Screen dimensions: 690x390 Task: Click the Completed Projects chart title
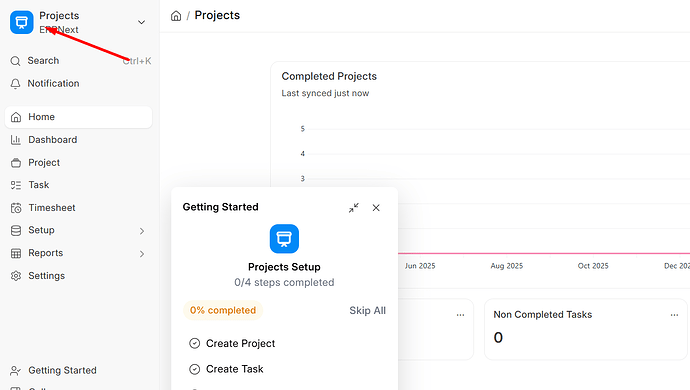click(x=329, y=77)
